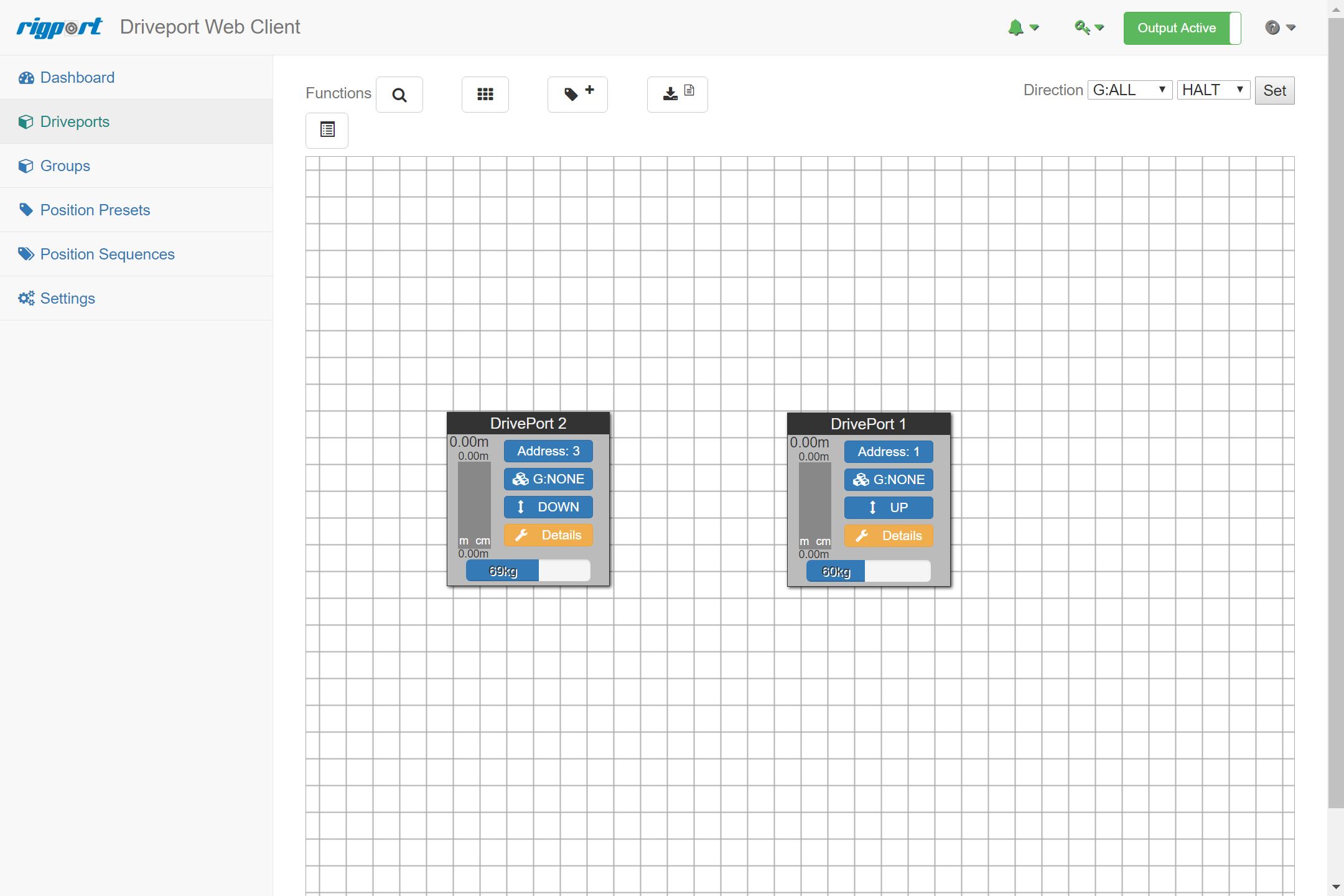Click the DrivePort 1 title header
Screen dimensions: 1344x896
pyautogui.click(x=868, y=424)
